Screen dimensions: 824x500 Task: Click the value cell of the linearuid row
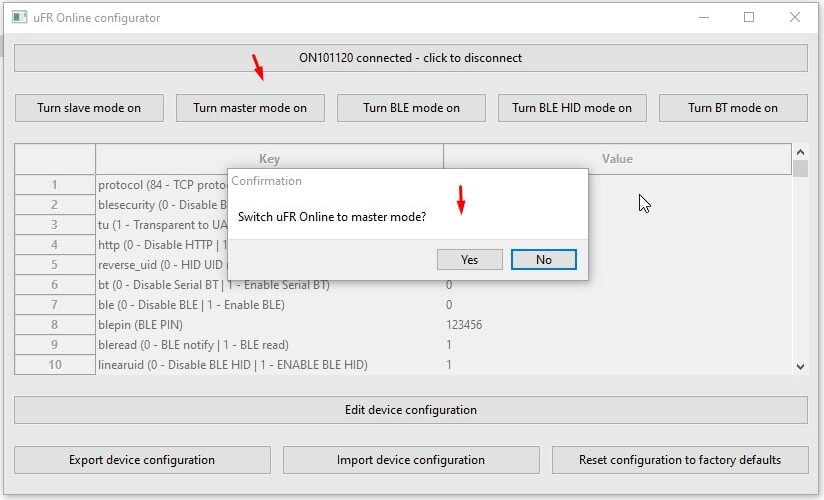coord(617,365)
